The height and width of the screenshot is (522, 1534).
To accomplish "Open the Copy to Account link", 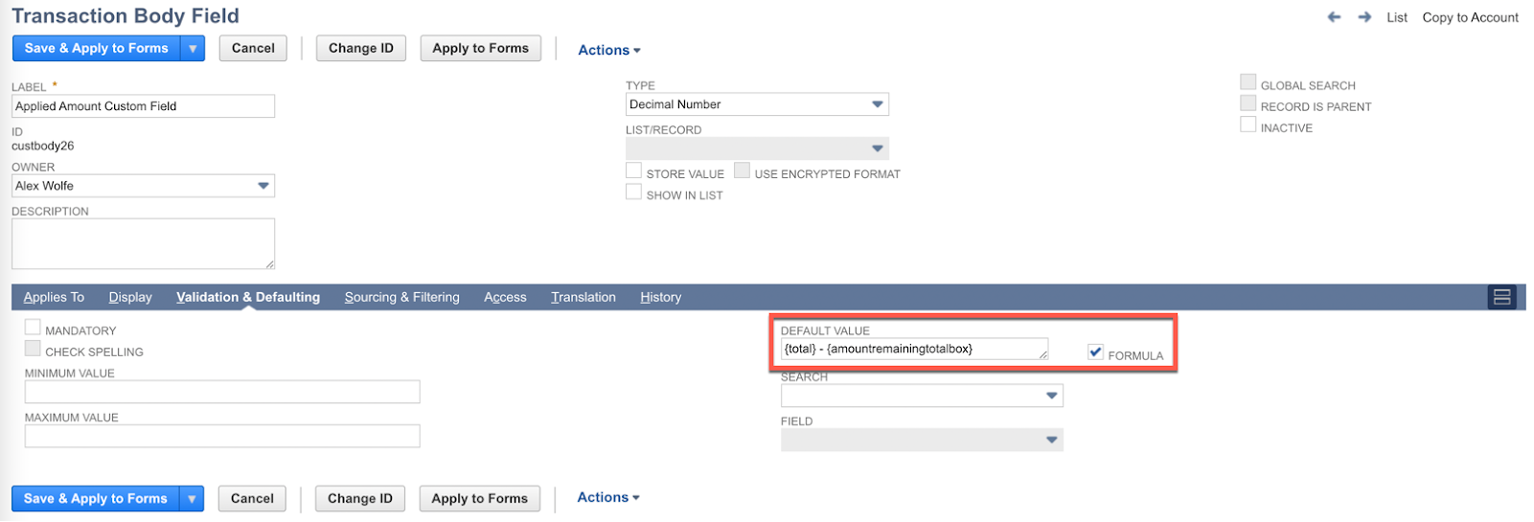I will point(1470,17).
